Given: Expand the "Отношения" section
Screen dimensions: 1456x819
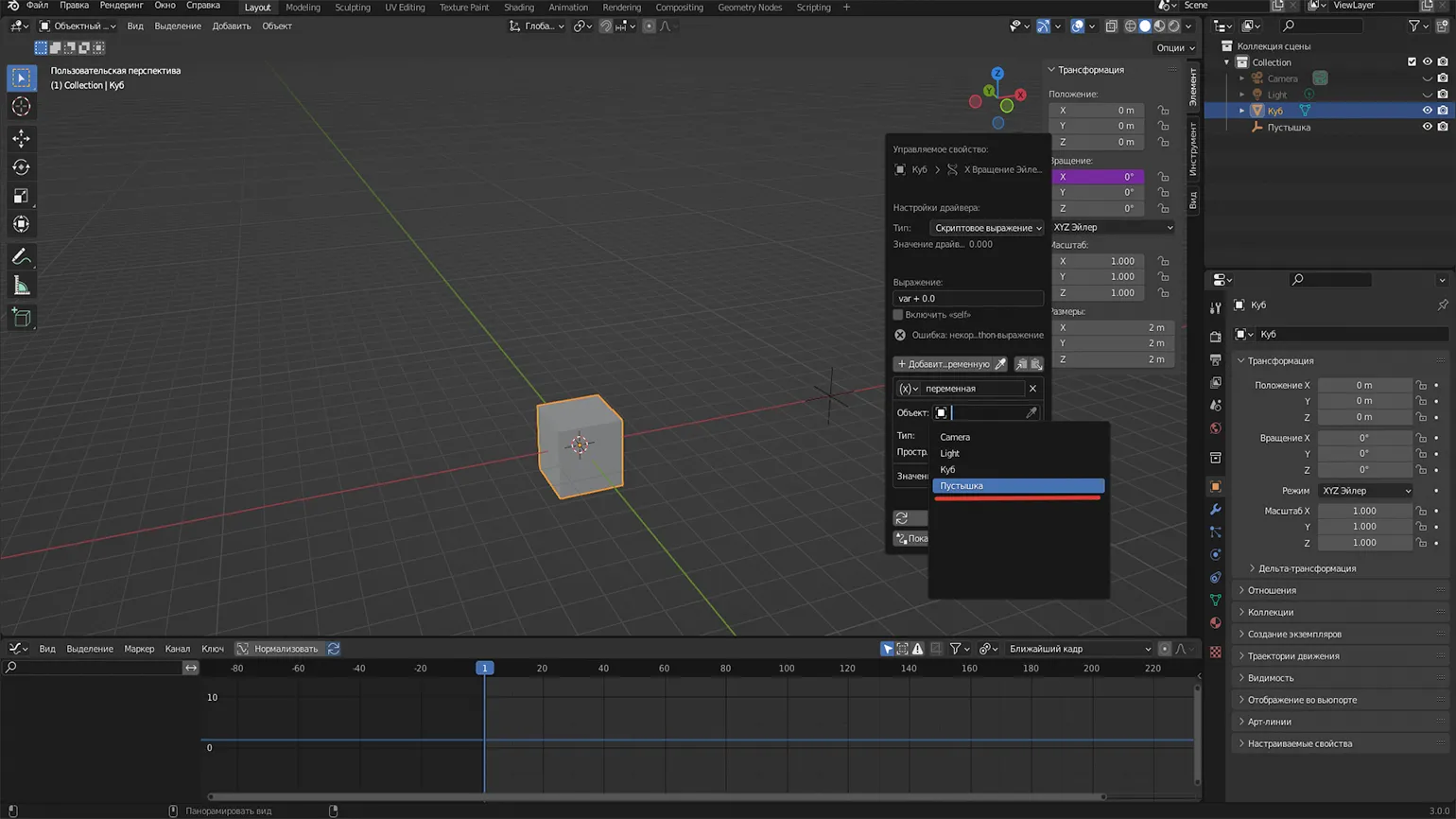Looking at the screenshot, I should 1272,590.
